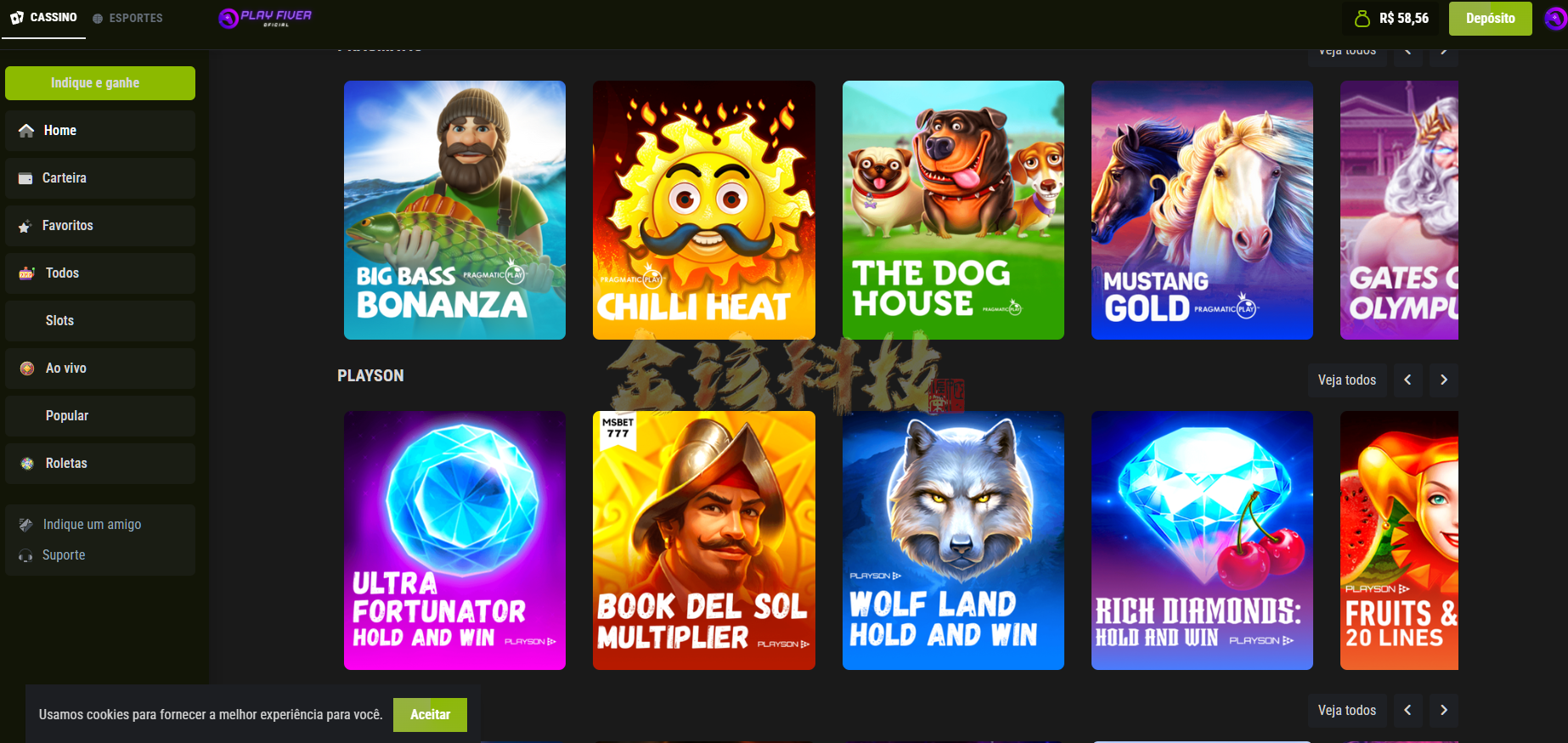This screenshot has height=743, width=1568.
Task: Open Veja todos for Playson section
Action: (1347, 380)
